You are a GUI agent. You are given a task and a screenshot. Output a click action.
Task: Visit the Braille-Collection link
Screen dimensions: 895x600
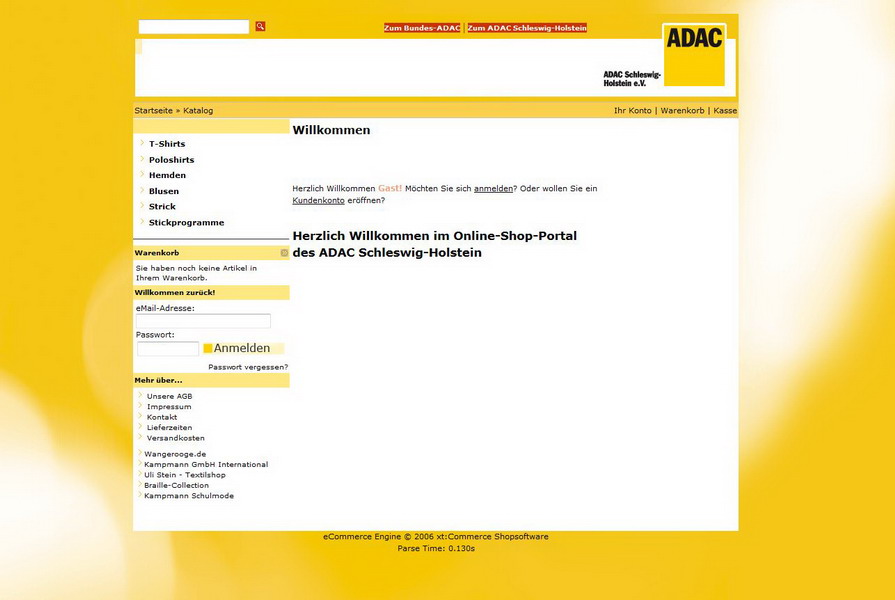[176, 485]
